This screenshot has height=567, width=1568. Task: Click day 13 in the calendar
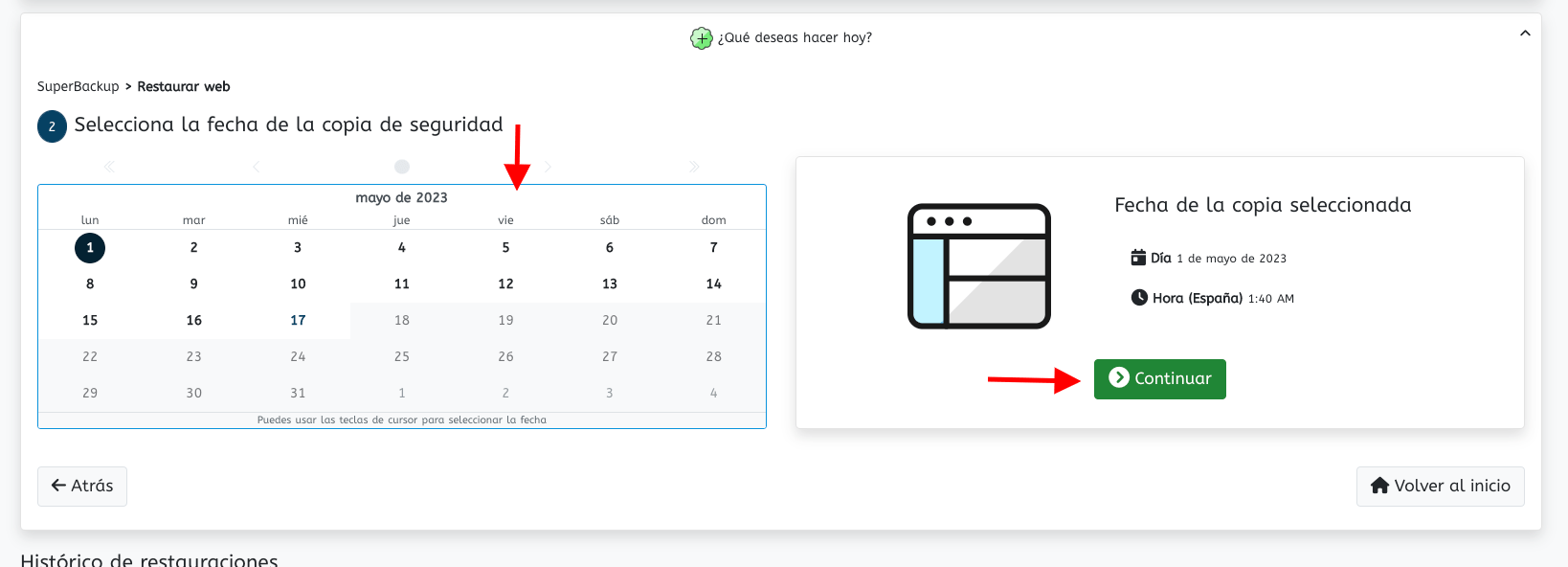pos(610,284)
